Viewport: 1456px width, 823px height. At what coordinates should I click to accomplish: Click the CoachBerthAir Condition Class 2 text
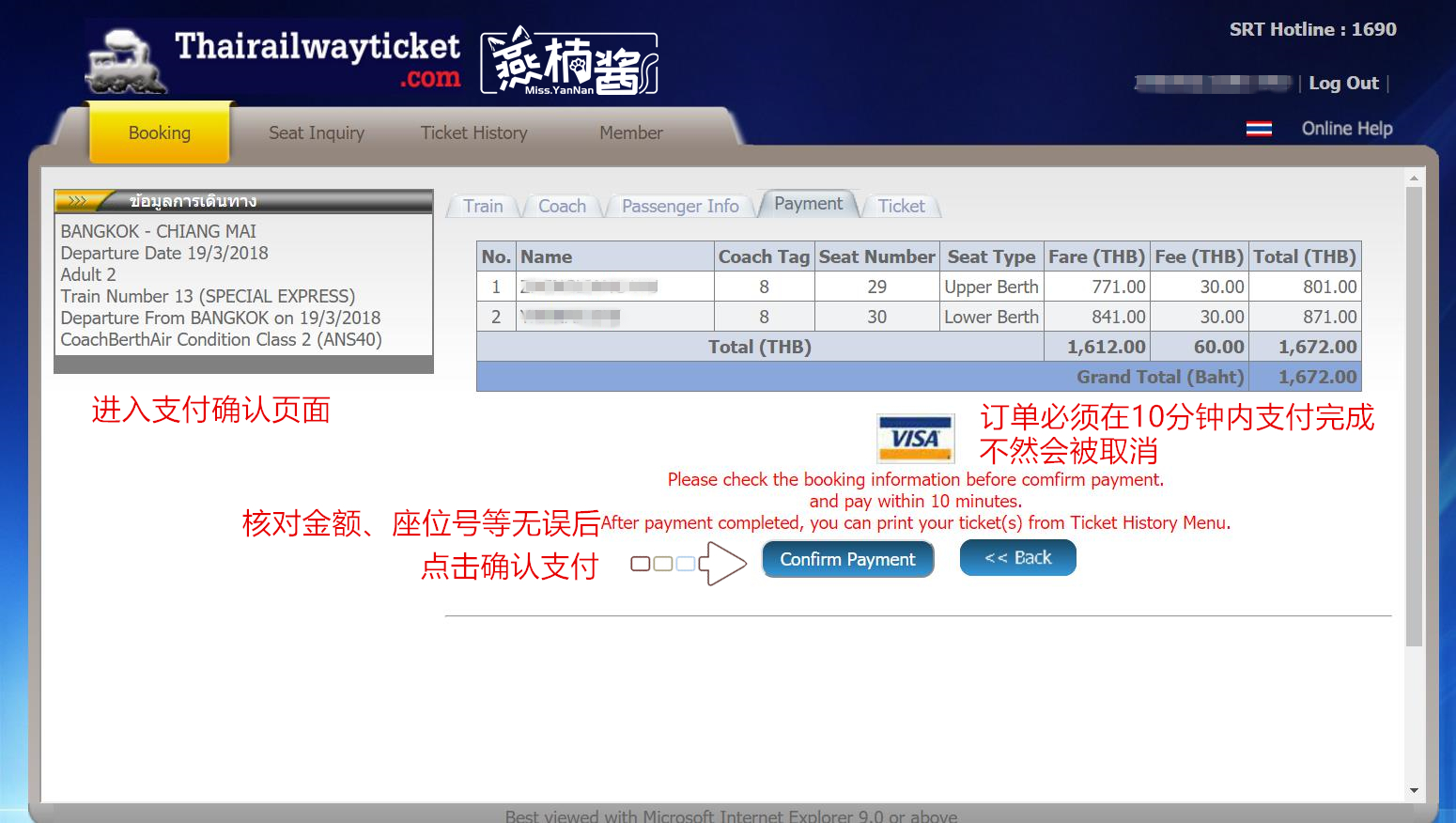click(x=221, y=339)
